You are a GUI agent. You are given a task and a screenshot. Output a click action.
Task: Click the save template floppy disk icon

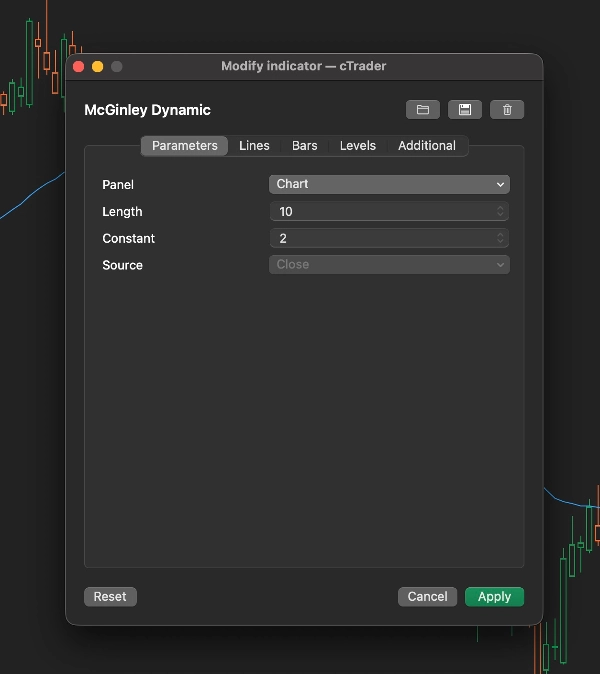point(464,110)
